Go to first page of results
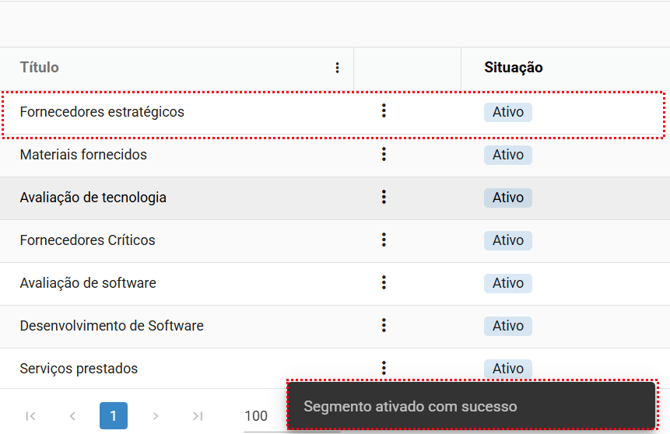670x434 pixels. click(30, 416)
